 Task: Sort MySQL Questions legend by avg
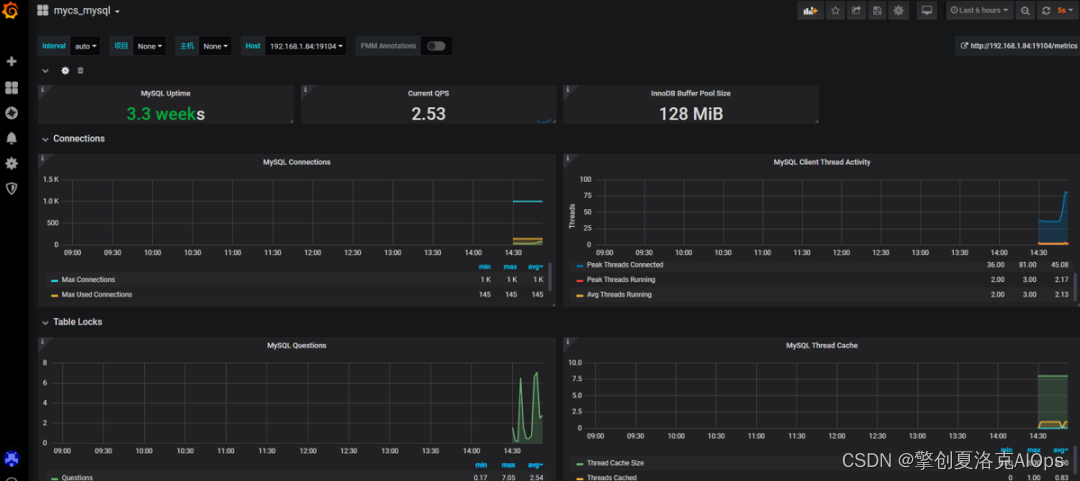pos(534,465)
